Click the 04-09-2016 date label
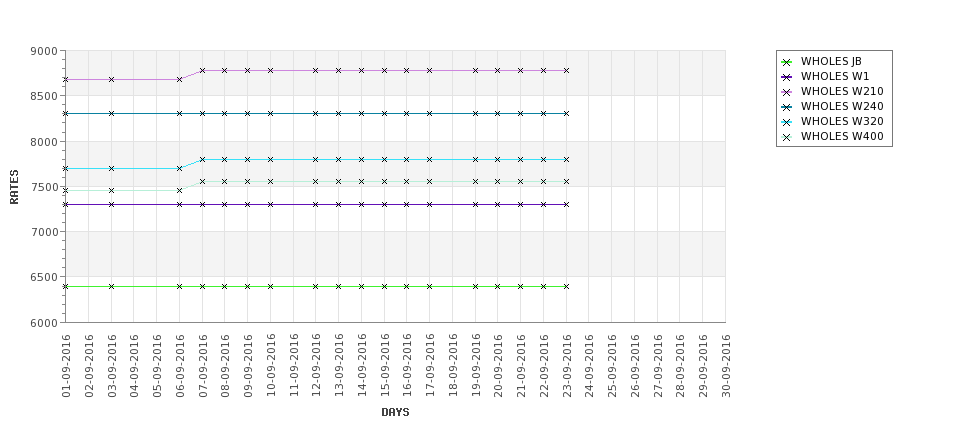This screenshot has width=975, height=429. (x=134, y=366)
